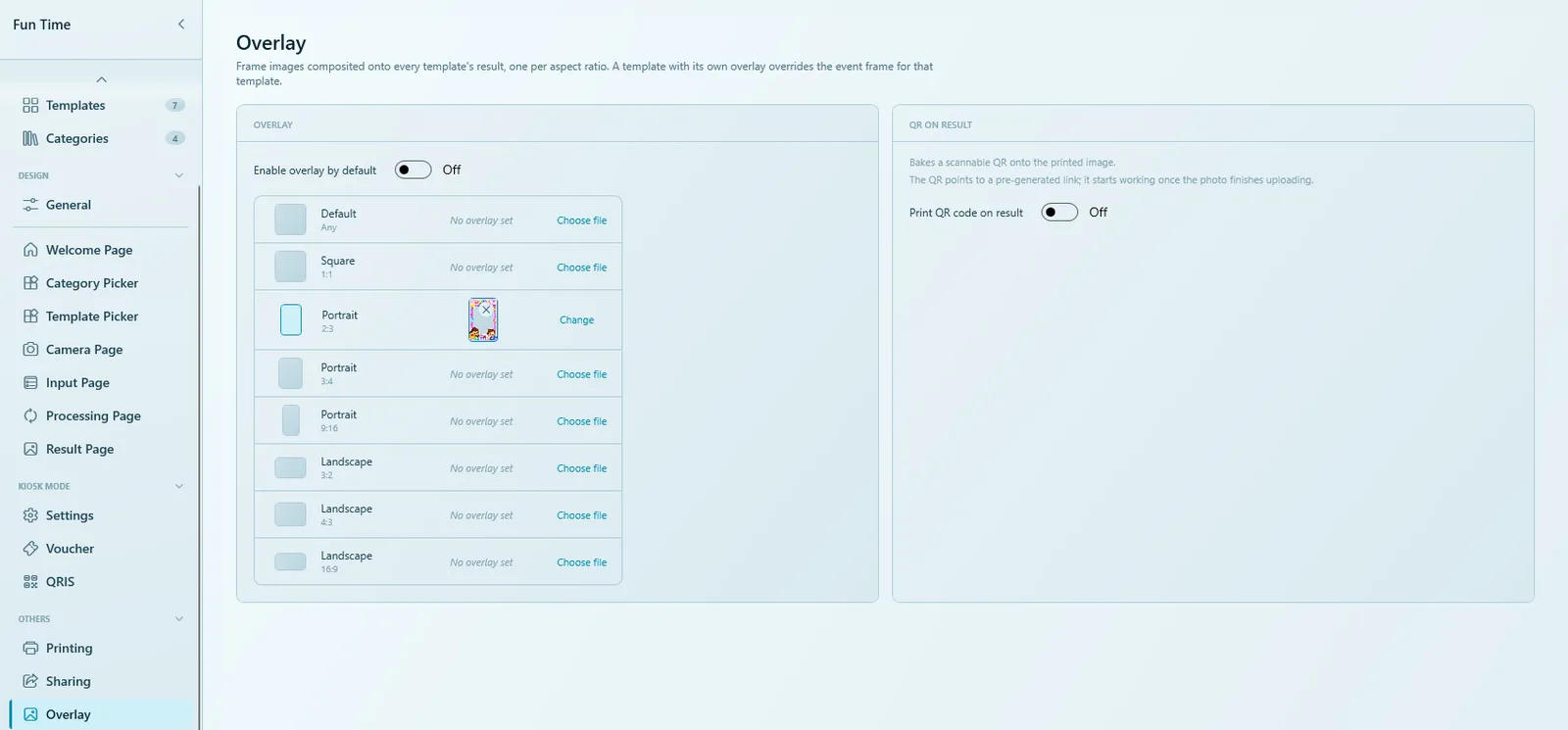Screen dimensions: 1568x730
Task: Click the Category Picker icon
Action: (x=30, y=283)
